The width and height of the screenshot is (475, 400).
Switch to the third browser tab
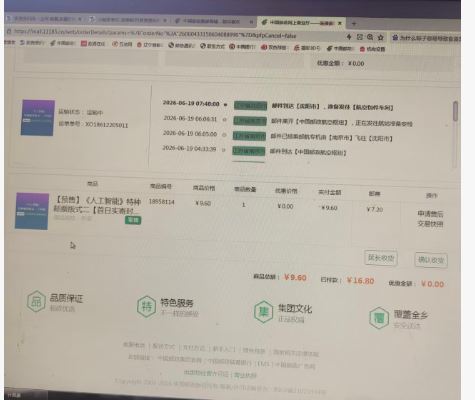click(x=214, y=21)
